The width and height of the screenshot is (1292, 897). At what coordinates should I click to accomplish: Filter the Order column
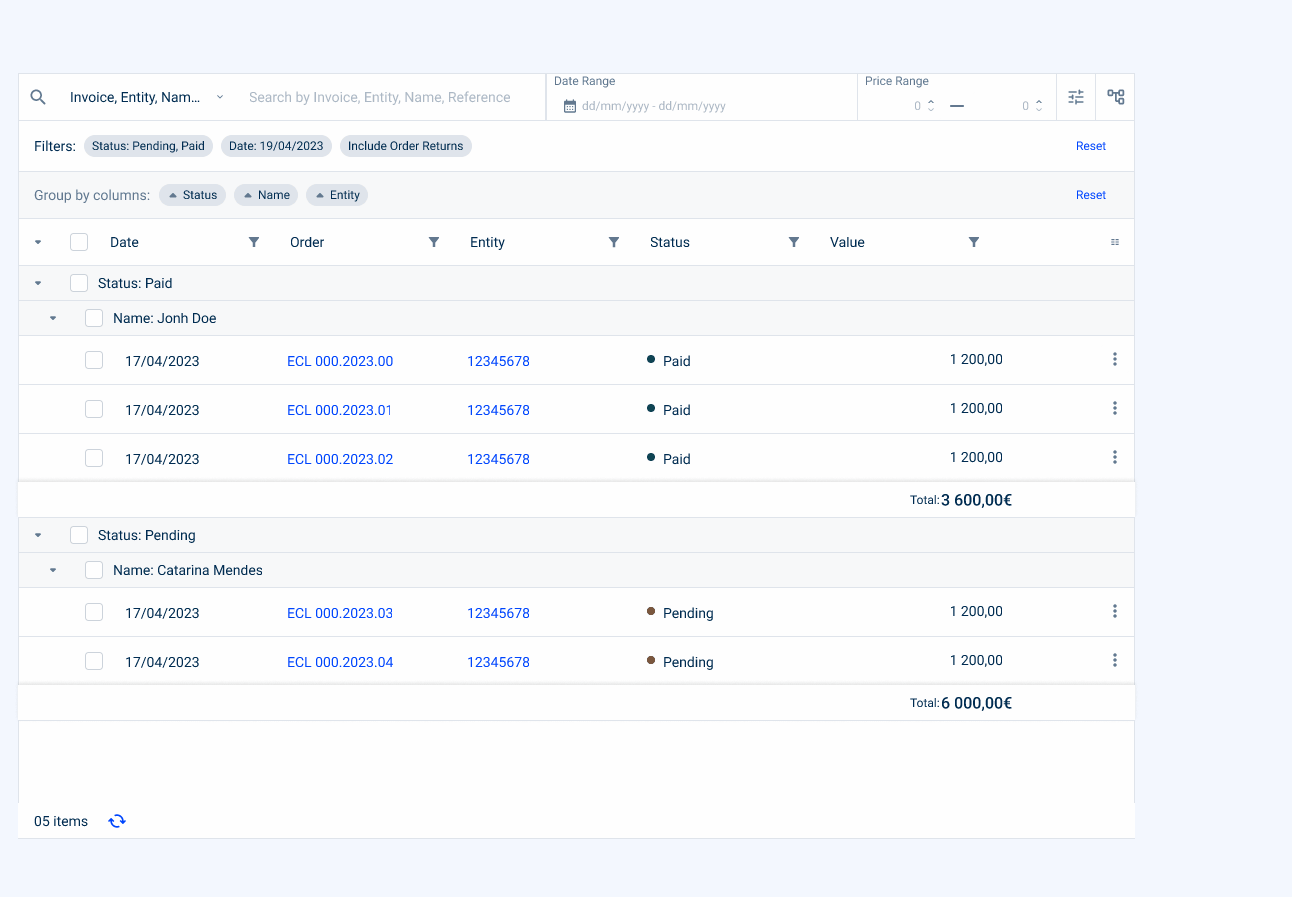point(434,242)
